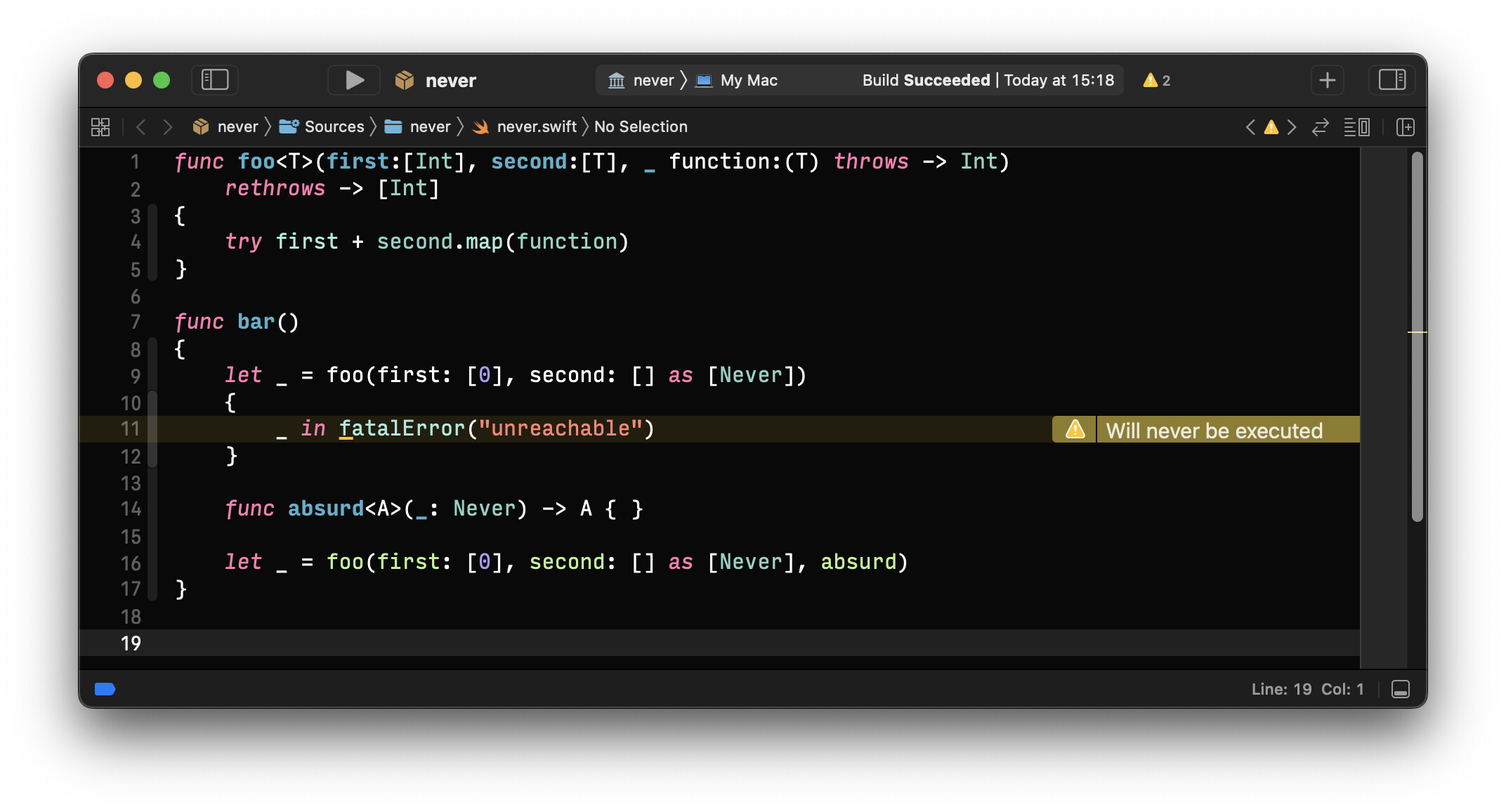Open the No Selection symbol jump menu
This screenshot has width=1506, height=812.
click(x=641, y=127)
